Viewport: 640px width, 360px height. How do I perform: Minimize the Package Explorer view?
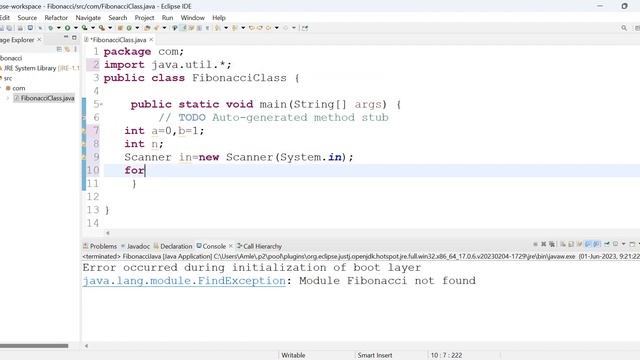click(66, 37)
